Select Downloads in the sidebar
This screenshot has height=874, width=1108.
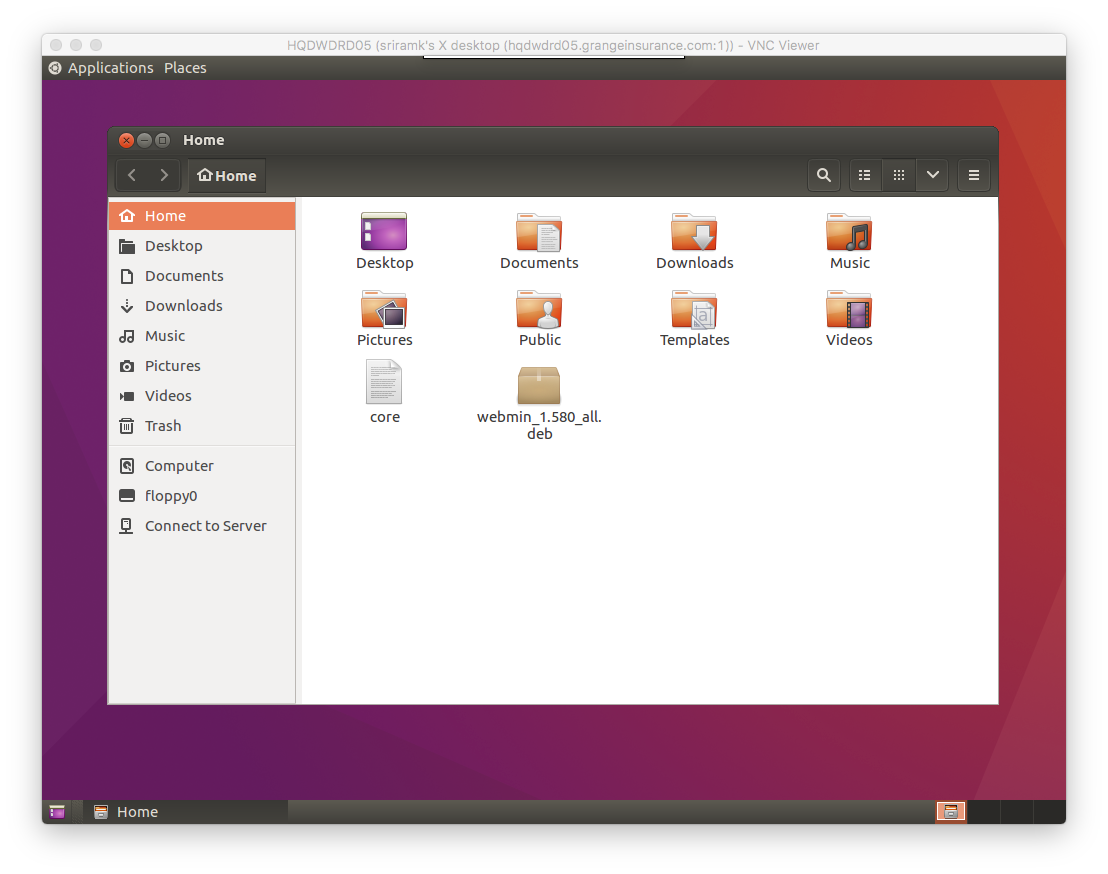pos(183,305)
